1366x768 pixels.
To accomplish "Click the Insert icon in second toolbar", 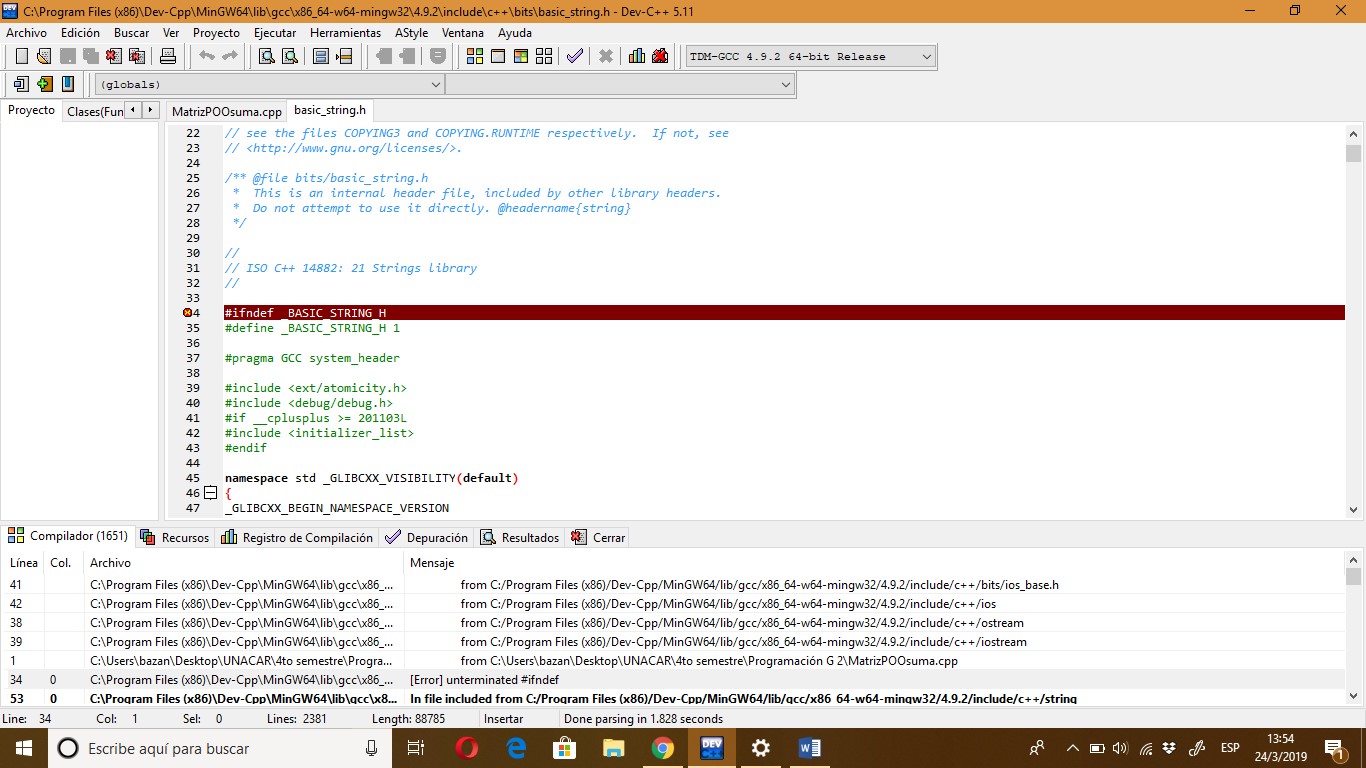I will click(x=22, y=84).
